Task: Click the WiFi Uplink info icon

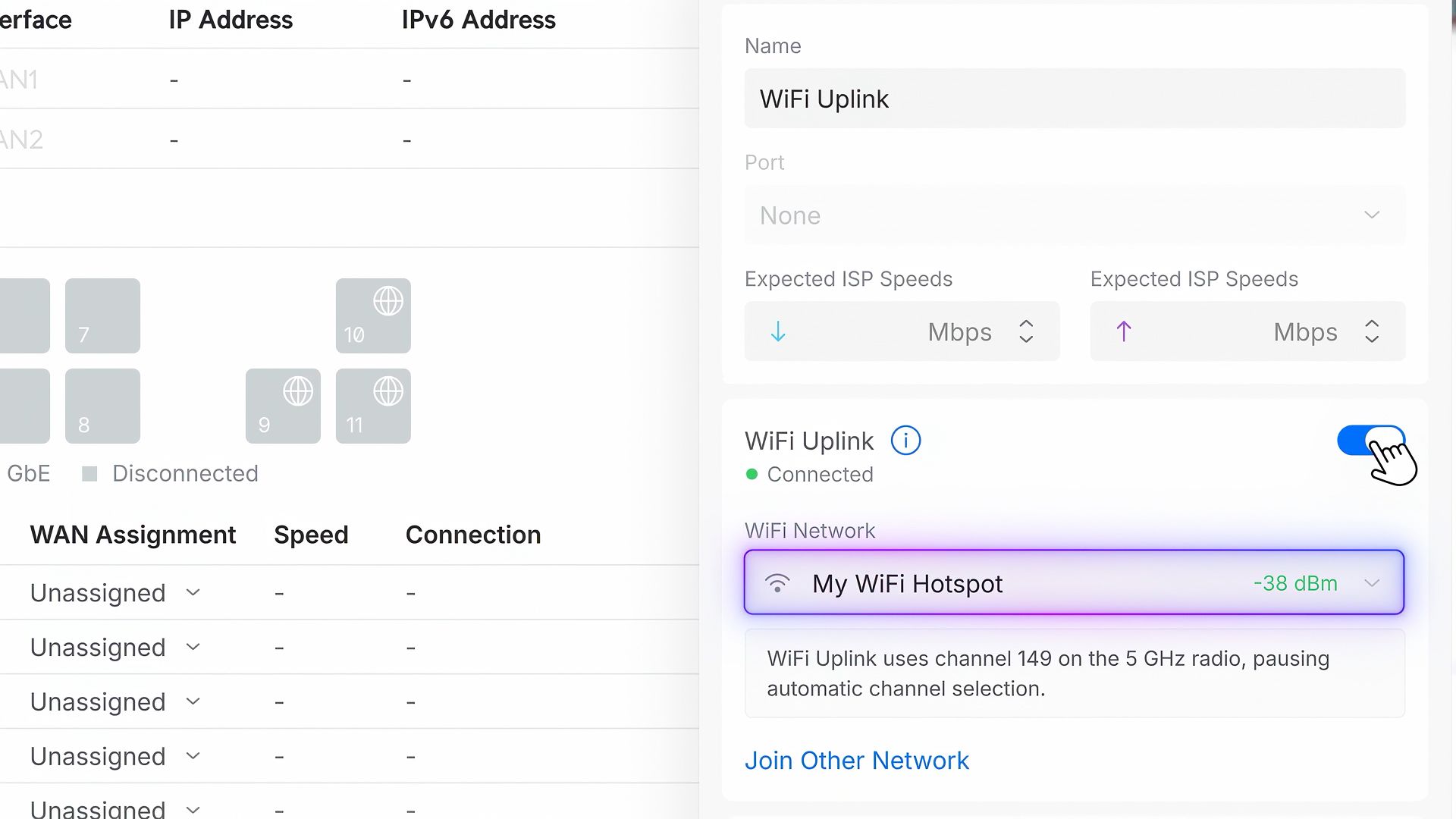Action: coord(905,441)
